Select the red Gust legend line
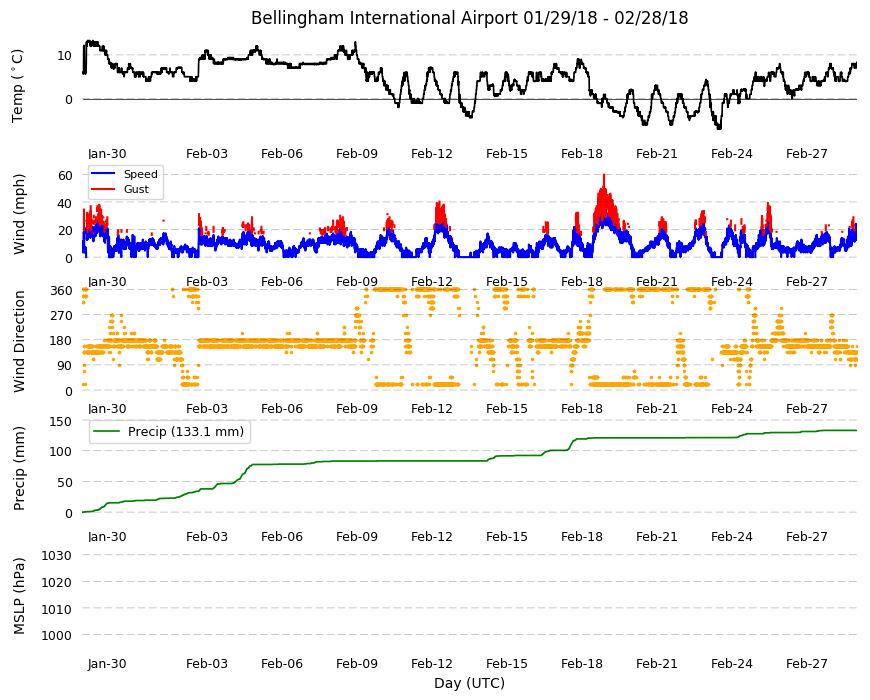This screenshot has width=870, height=700. click(x=102, y=189)
